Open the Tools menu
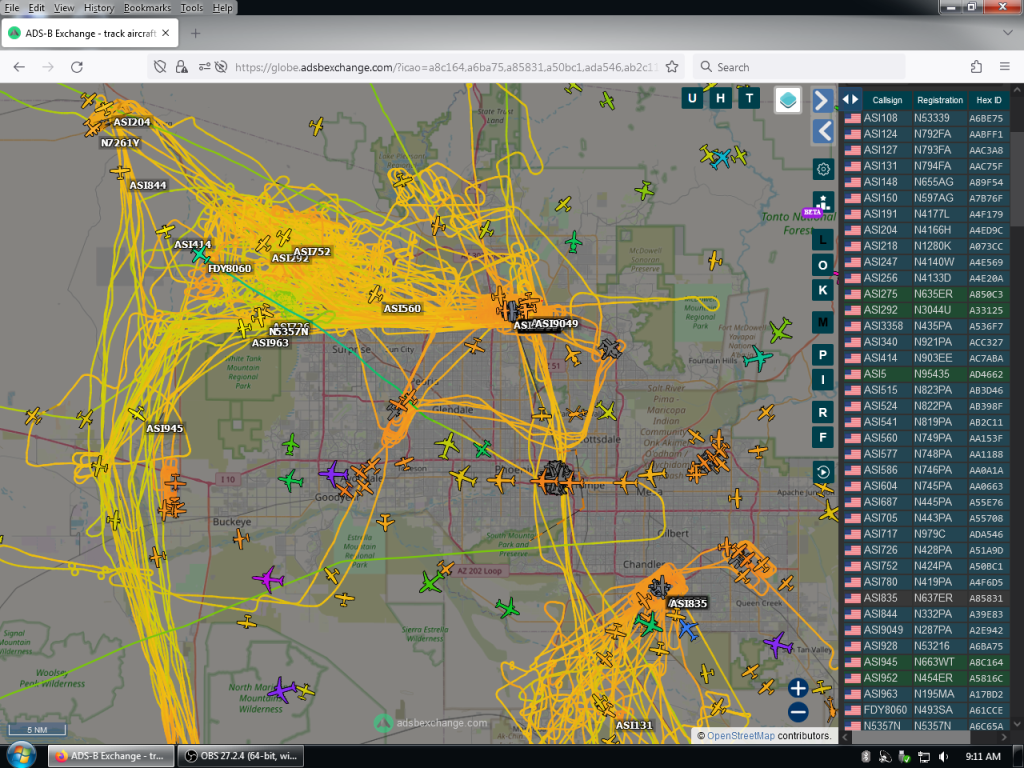This screenshot has height=768, width=1024. (x=191, y=8)
